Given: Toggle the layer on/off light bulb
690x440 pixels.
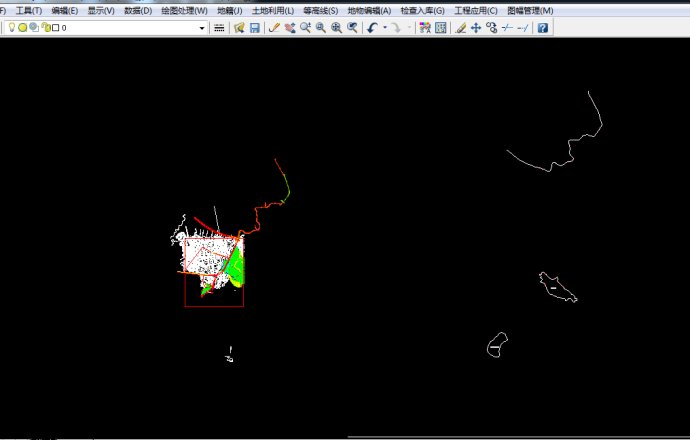Looking at the screenshot, I should 12,28.
